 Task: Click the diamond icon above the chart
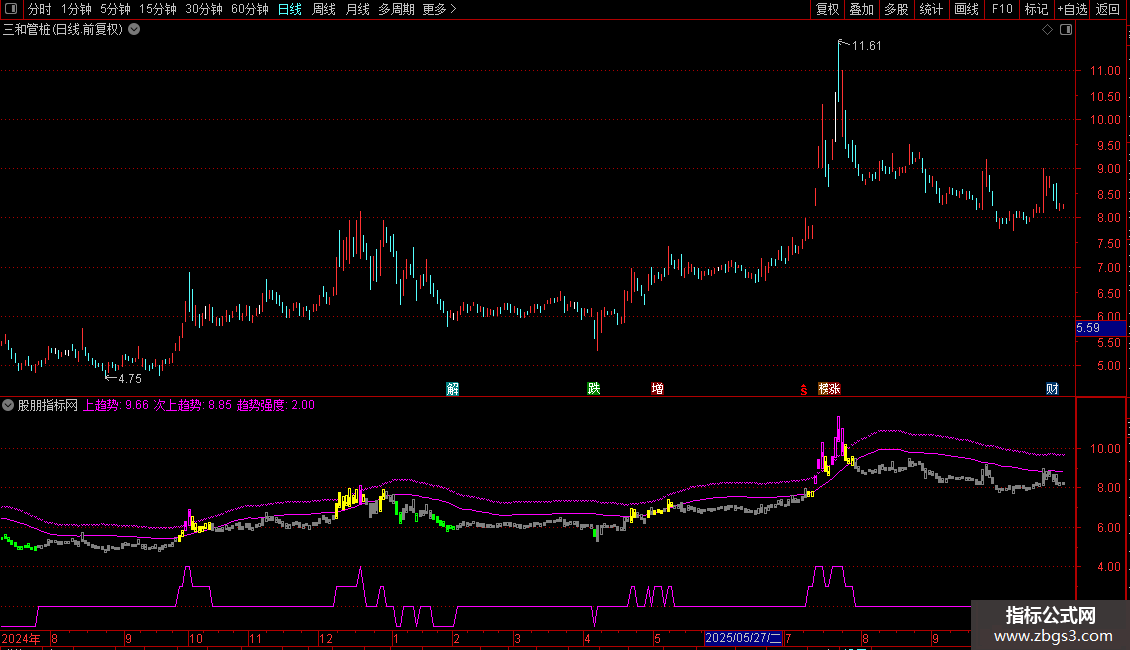coord(1048,30)
